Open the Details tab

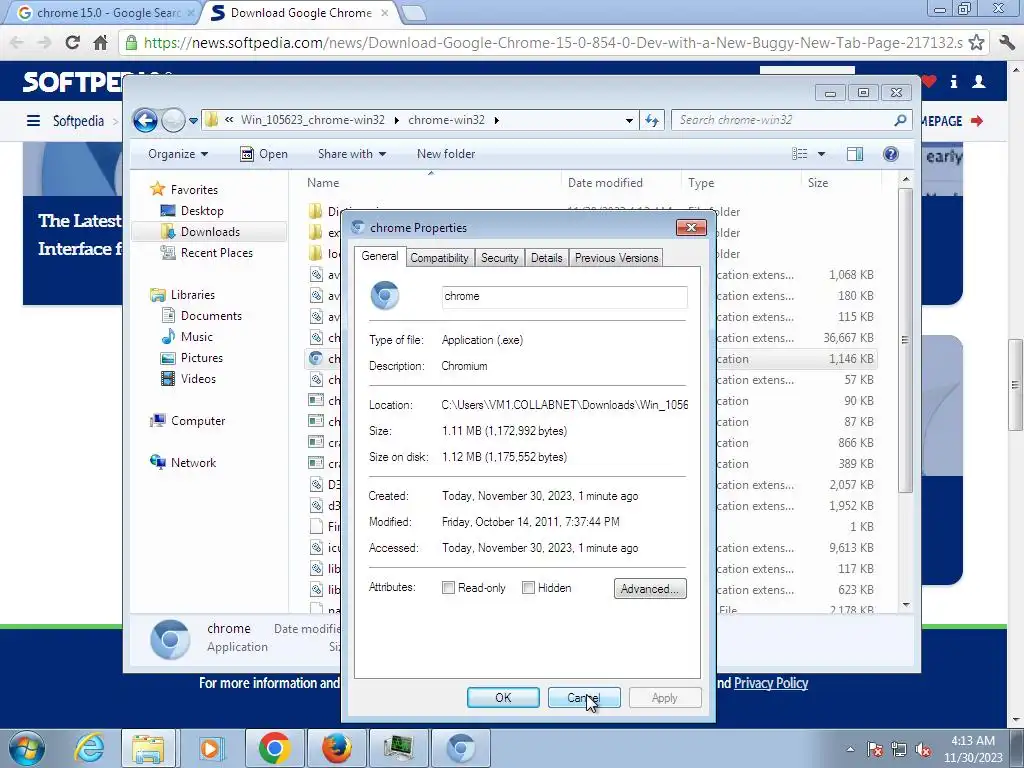click(547, 258)
